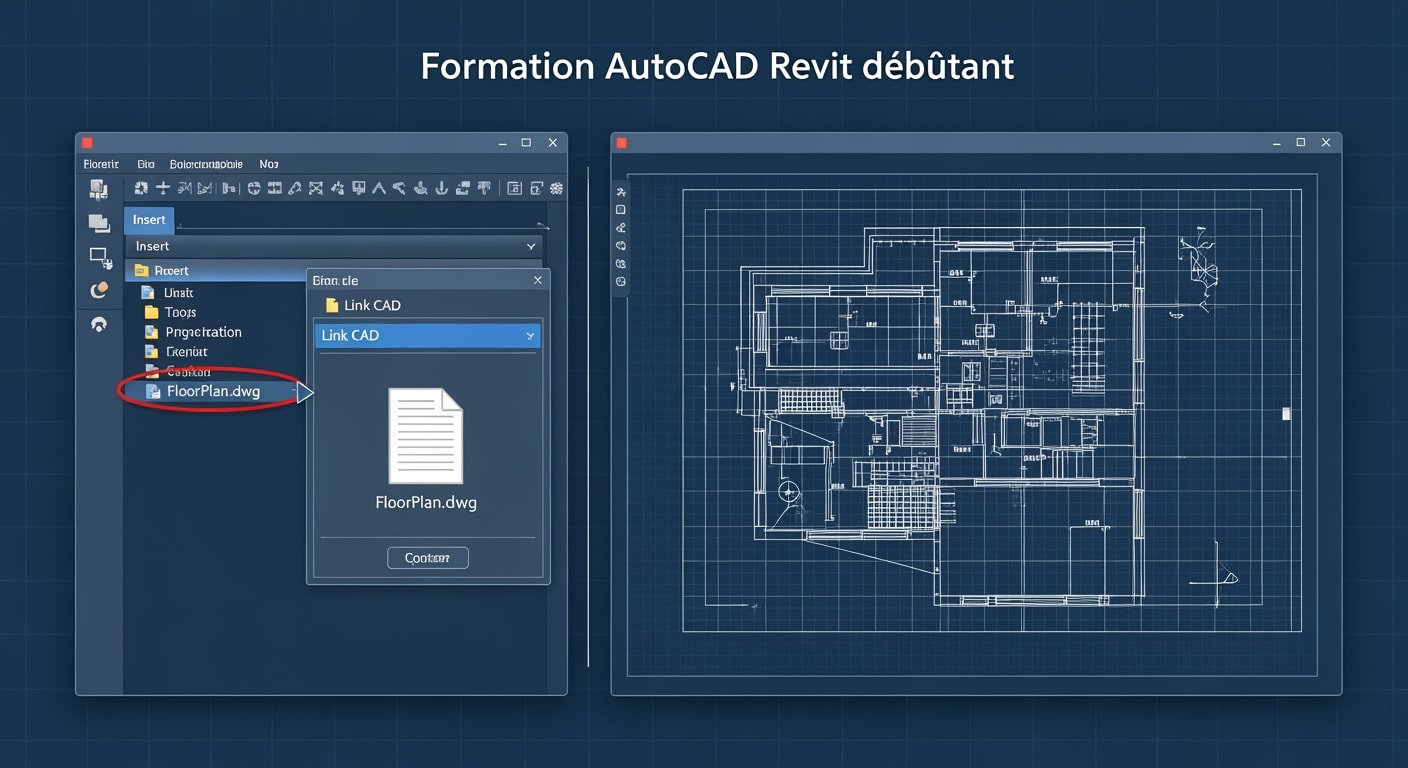Click the copy layers icon below the project icon
Image resolution: width=1408 pixels, height=768 pixels.
(99, 222)
